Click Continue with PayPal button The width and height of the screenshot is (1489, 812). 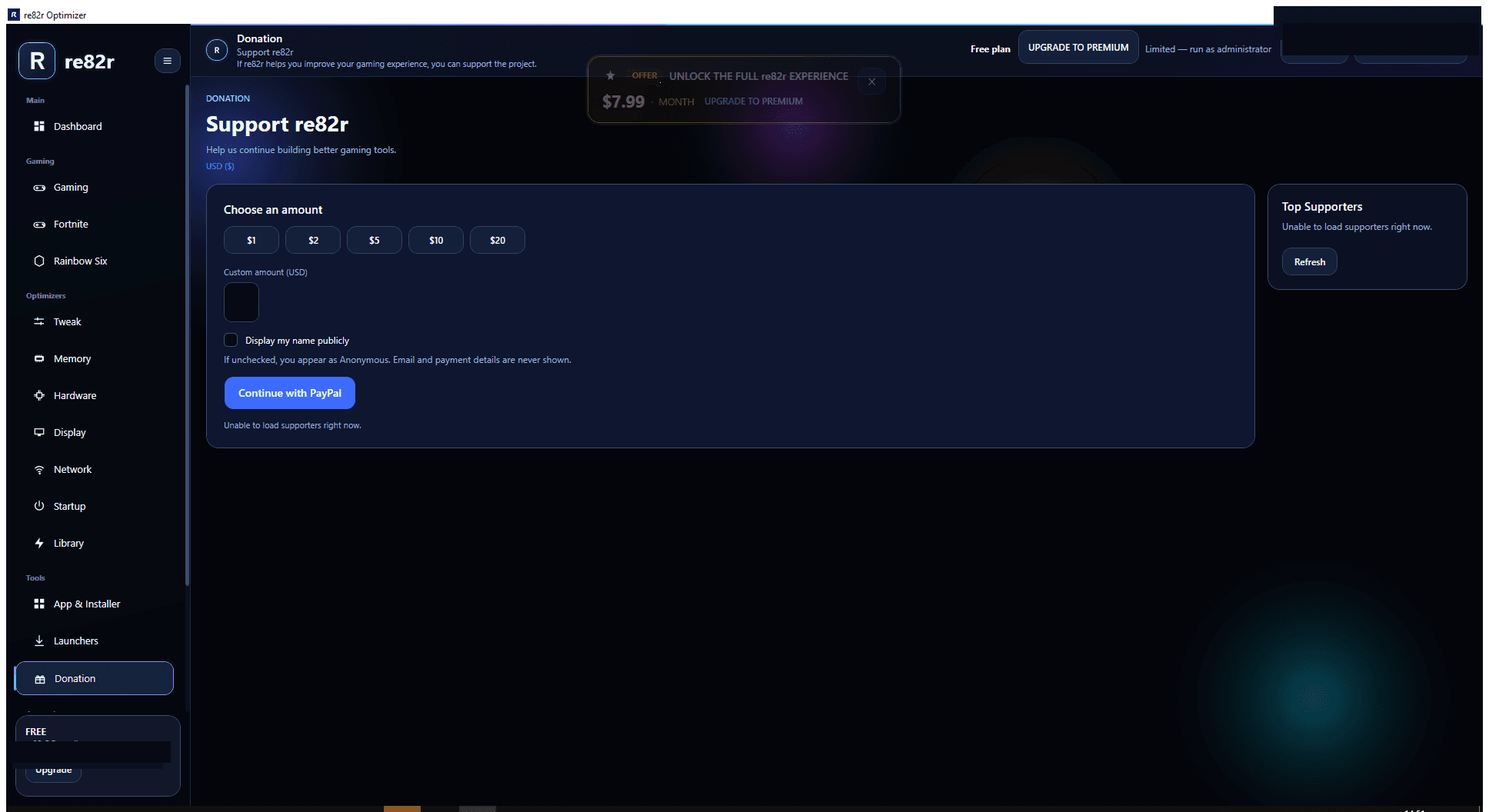click(x=290, y=393)
